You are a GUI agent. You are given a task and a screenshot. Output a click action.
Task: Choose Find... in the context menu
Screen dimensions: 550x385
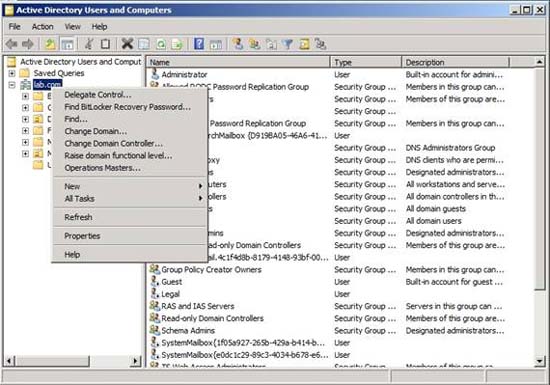point(129,119)
